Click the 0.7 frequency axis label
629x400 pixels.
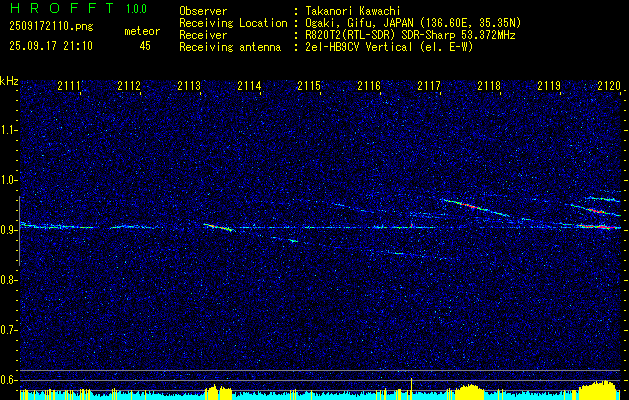[x=8, y=330]
